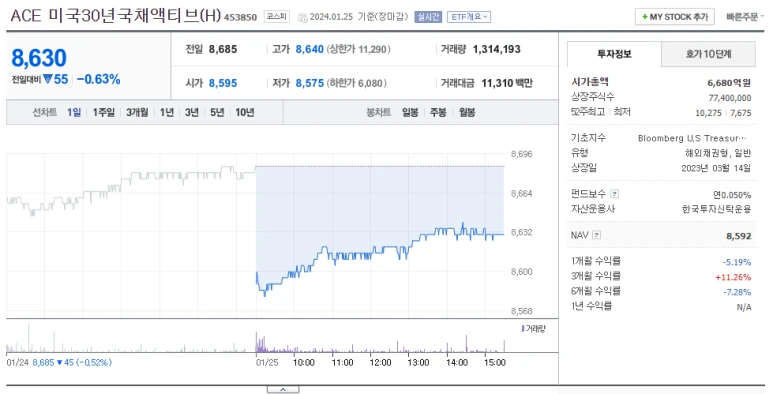Click the 14:00 peak on price line
The width and height of the screenshot is (773, 394).
click(x=462, y=224)
